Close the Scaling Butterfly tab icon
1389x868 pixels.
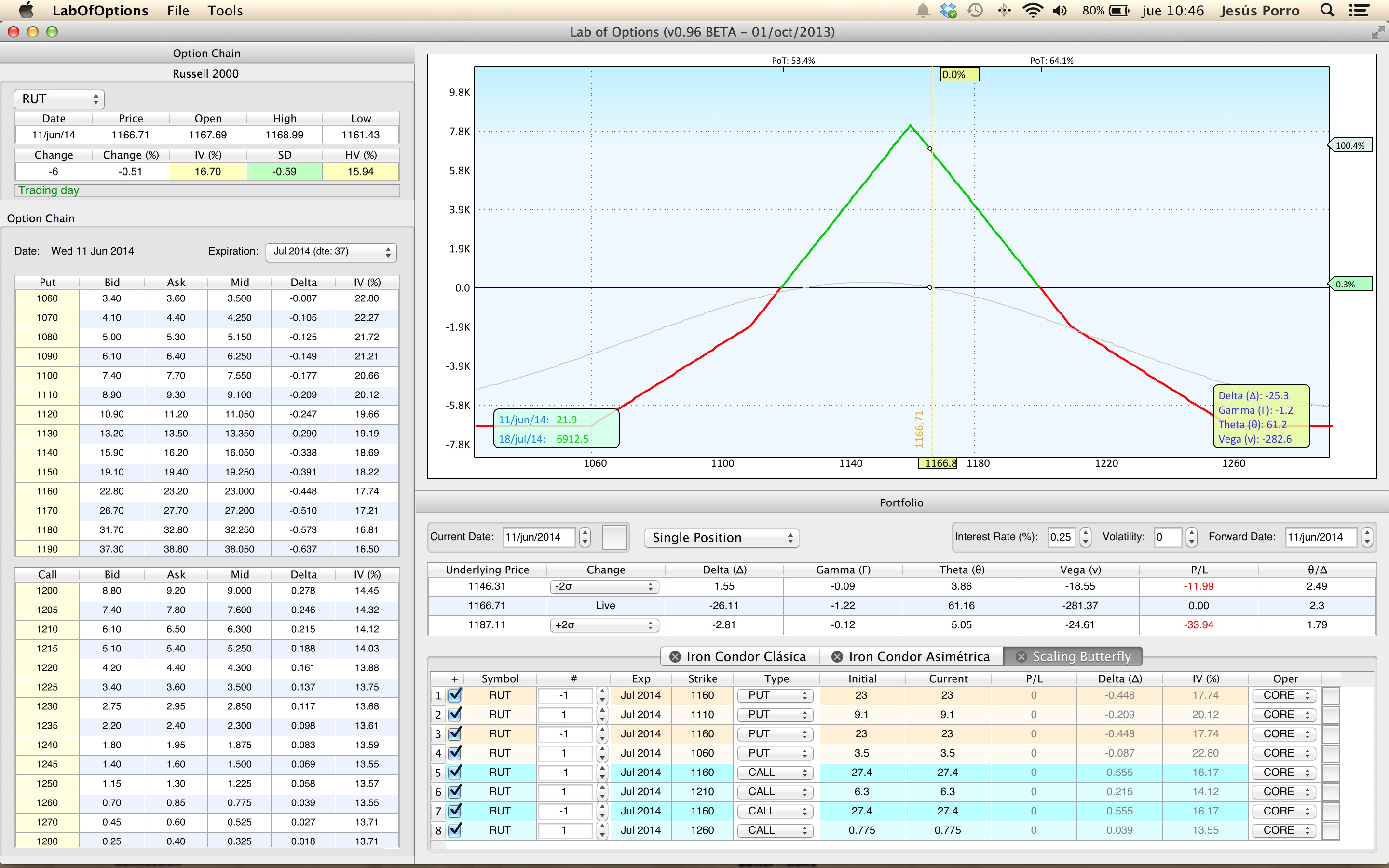pos(1021,657)
